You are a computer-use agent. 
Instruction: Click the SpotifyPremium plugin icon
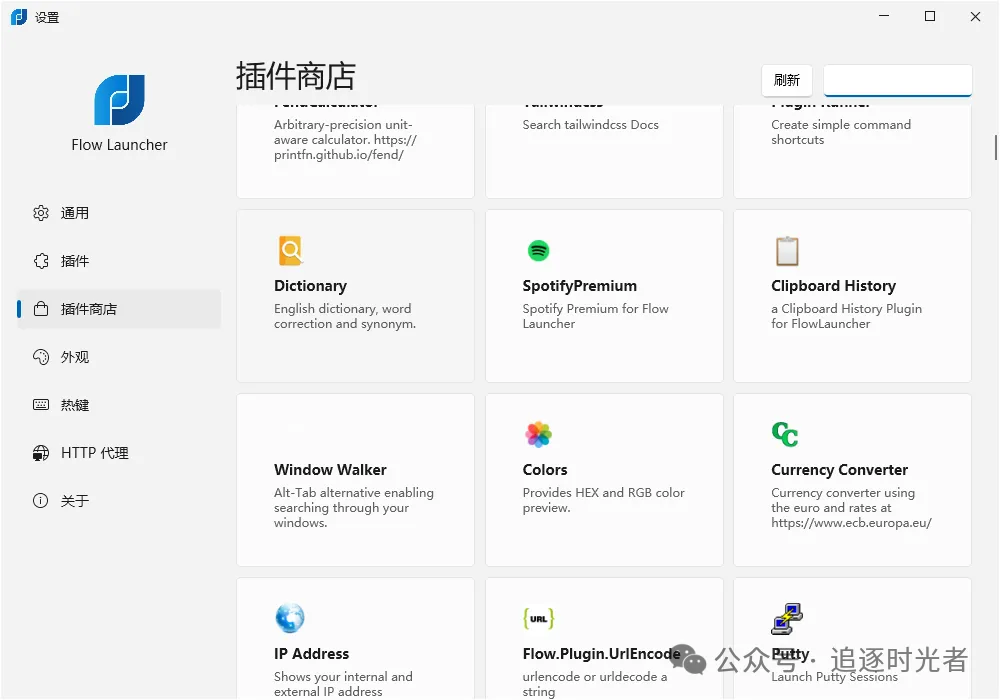[x=539, y=250]
